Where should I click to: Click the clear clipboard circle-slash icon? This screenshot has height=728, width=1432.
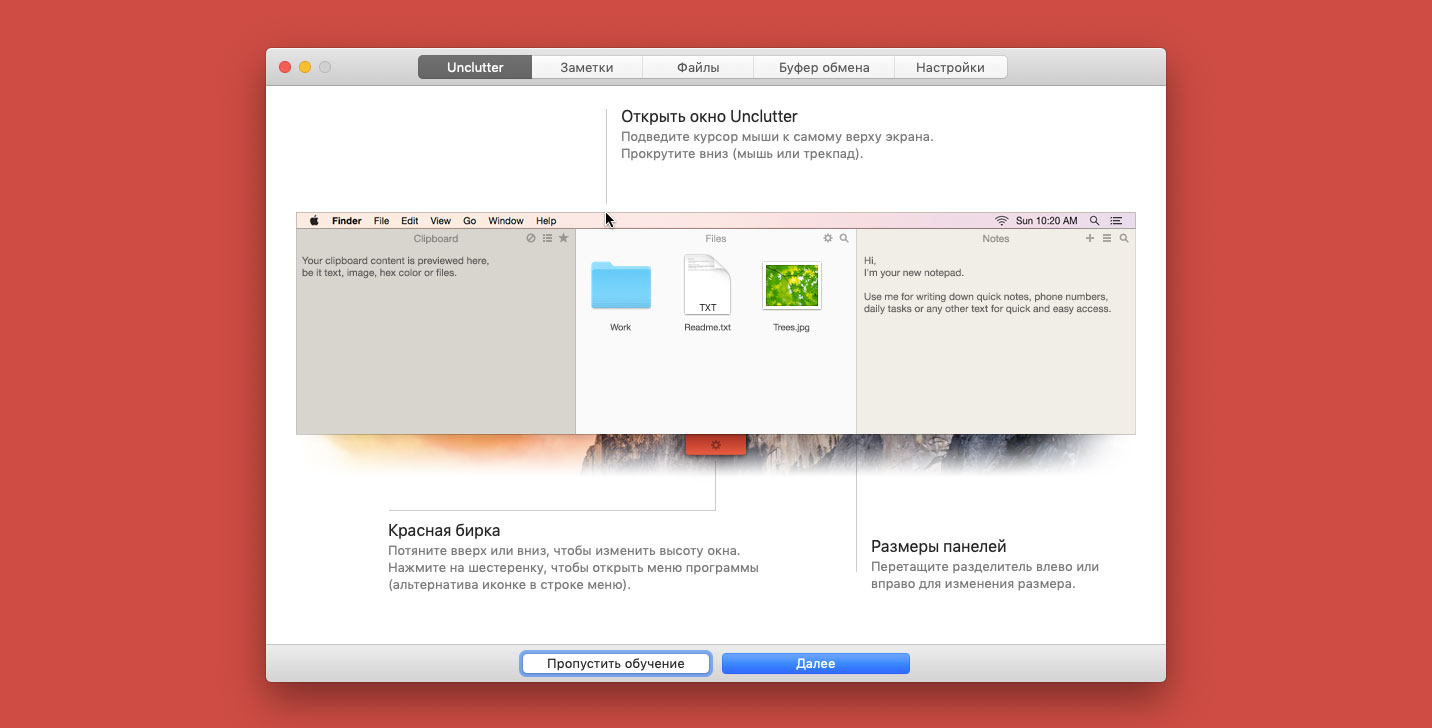tap(531, 239)
